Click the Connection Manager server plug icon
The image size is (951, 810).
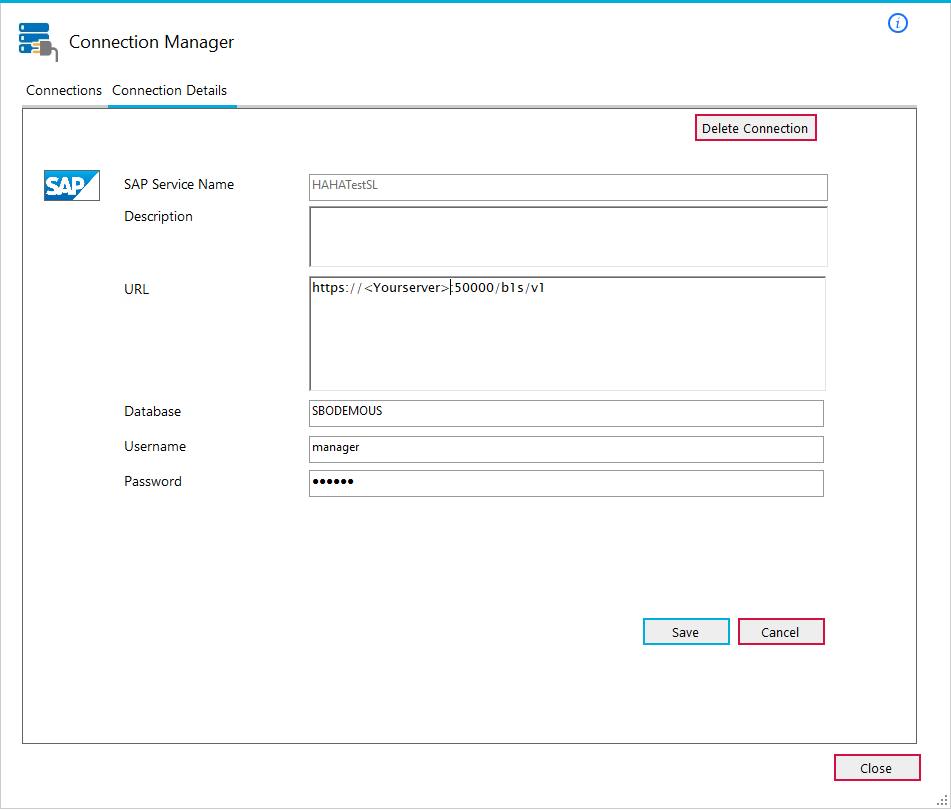(38, 42)
